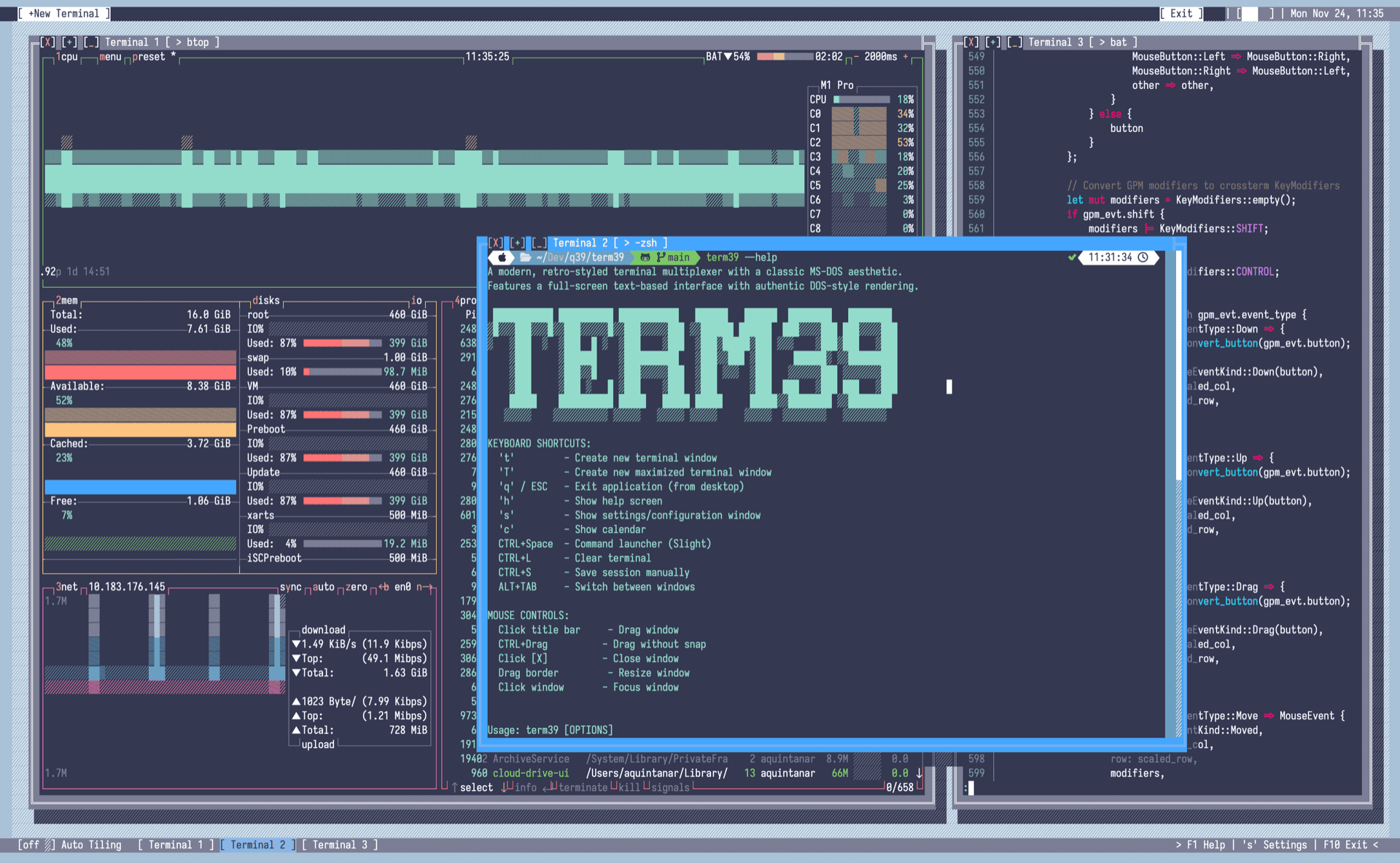Open btop preset selector
Viewport: 1400px width, 863px height.
pyautogui.click(x=149, y=57)
